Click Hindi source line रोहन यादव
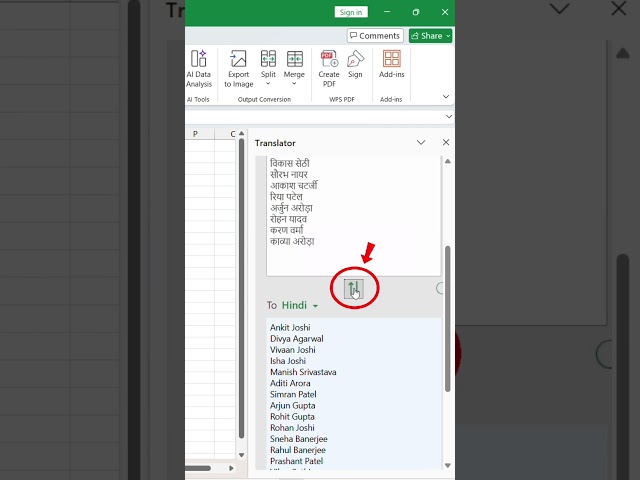Screen dimensions: 640x480 (x=288, y=219)
